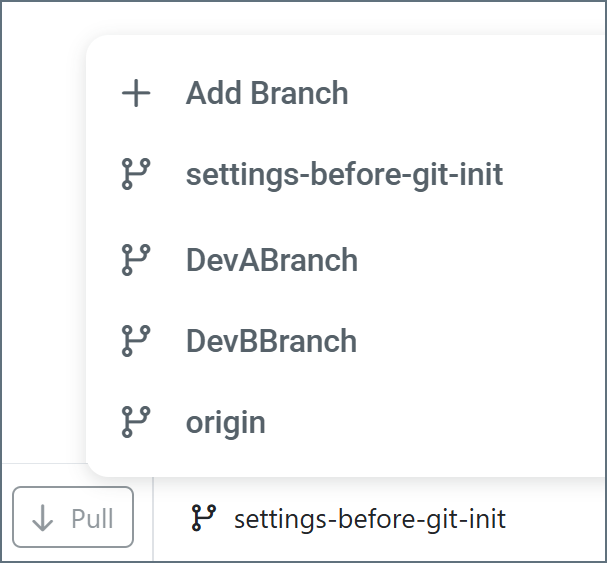Image resolution: width=607 pixels, height=563 pixels.
Task: Select Add Branch from the branch menu
Action: click(x=267, y=94)
